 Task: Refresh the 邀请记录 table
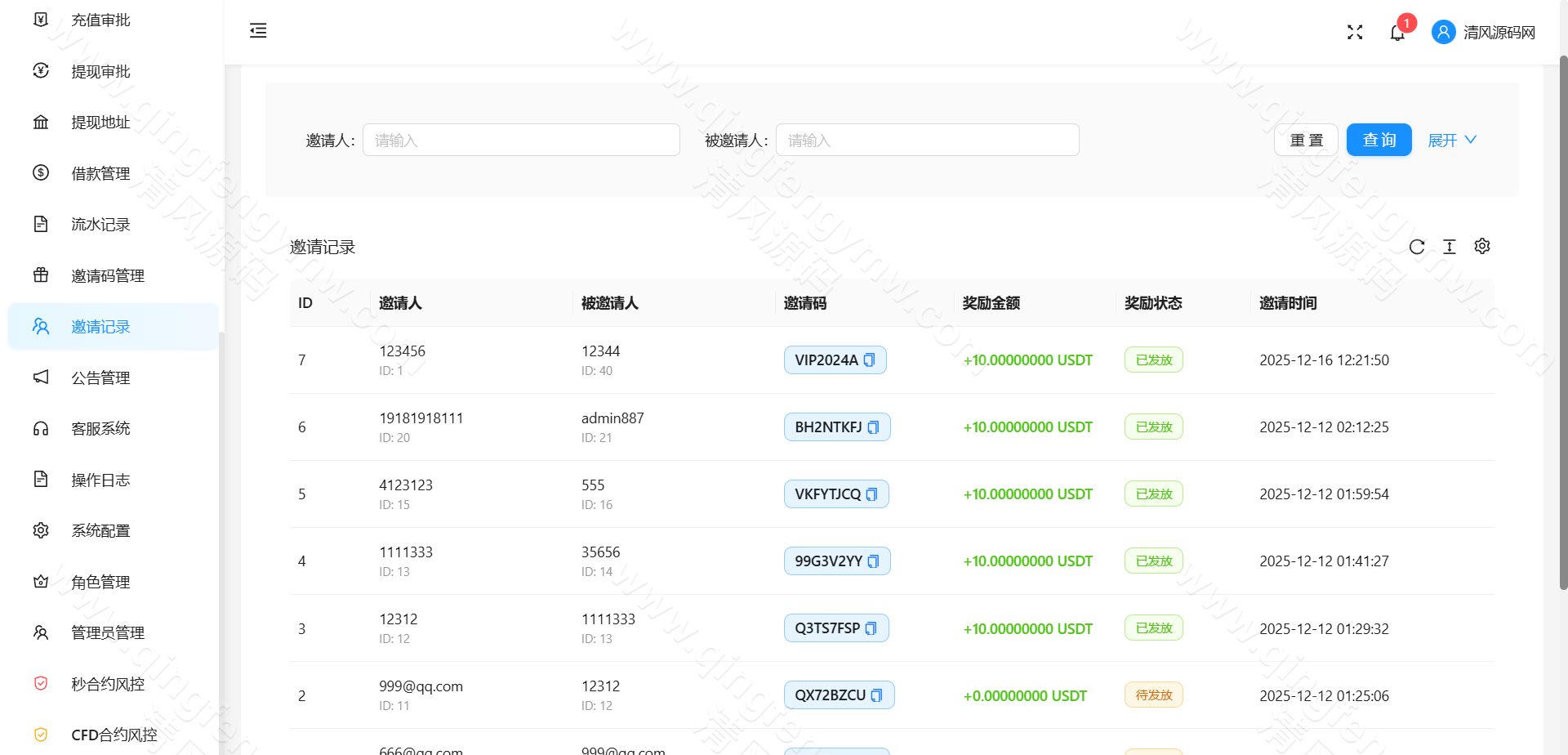pos(1418,247)
